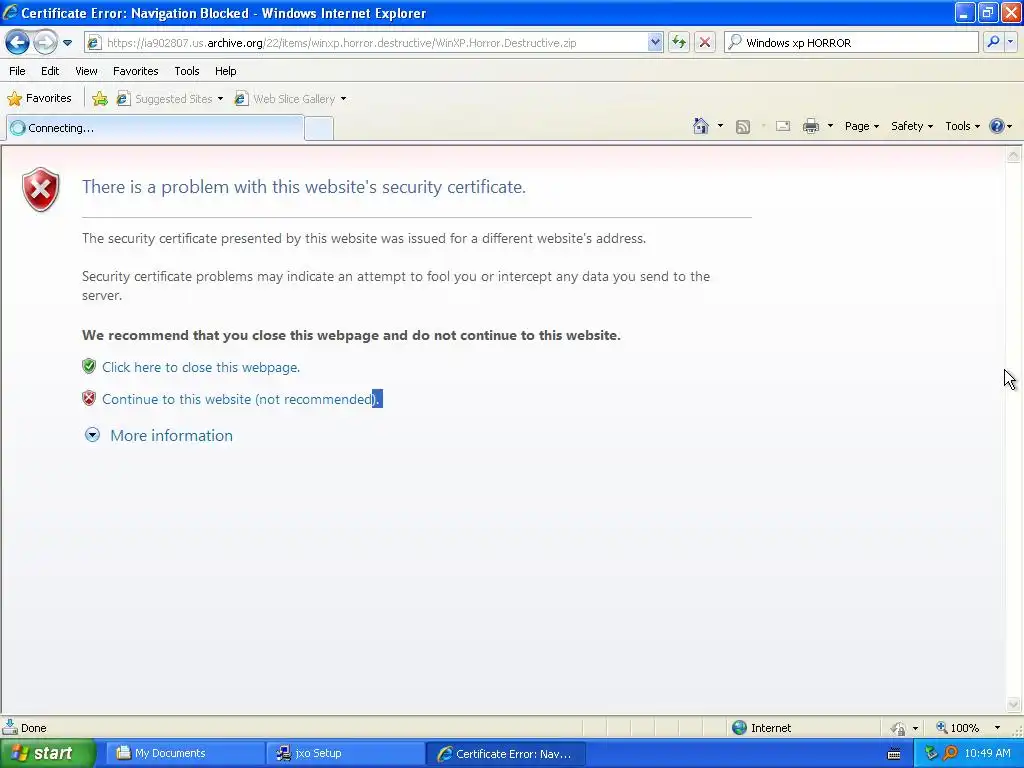Switch to jxo Setup taskbar window
This screenshot has height=768, width=1024.
pyautogui.click(x=345, y=754)
